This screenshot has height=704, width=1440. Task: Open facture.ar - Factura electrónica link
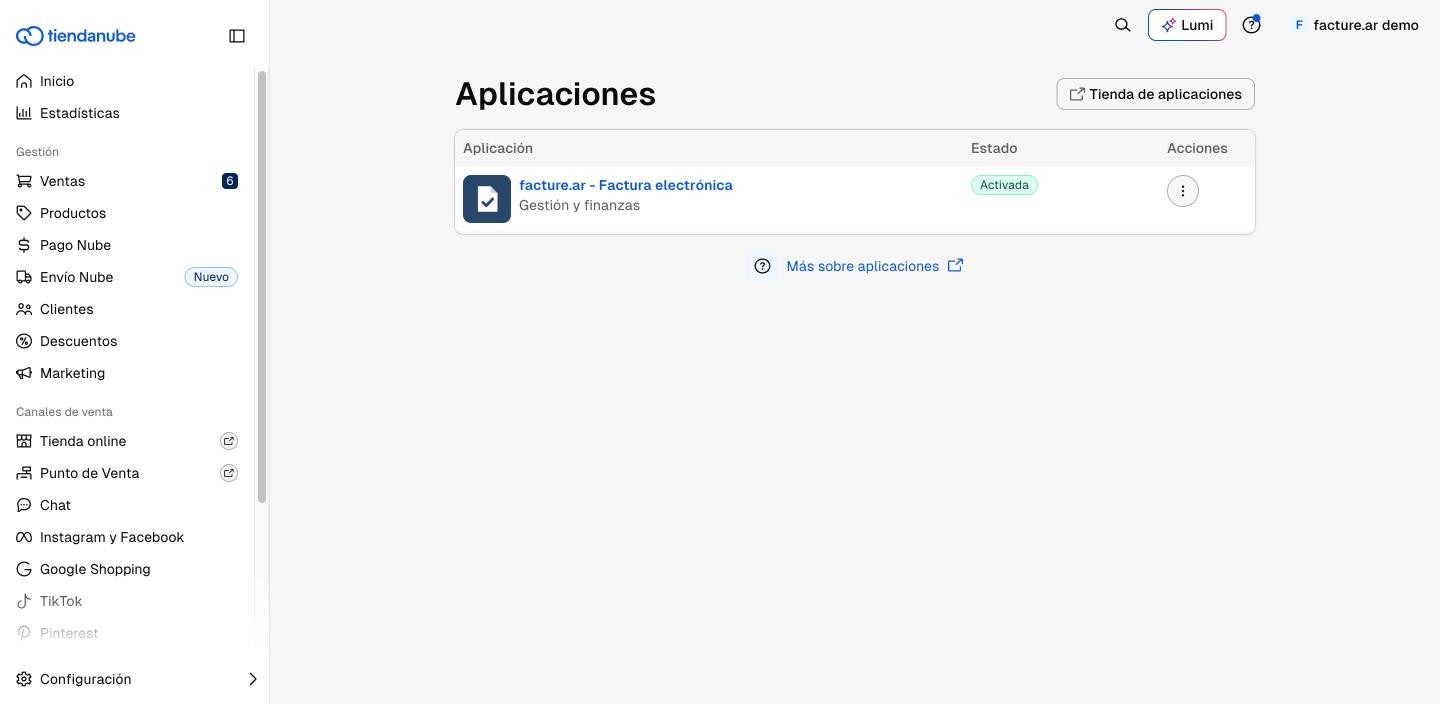coord(626,185)
